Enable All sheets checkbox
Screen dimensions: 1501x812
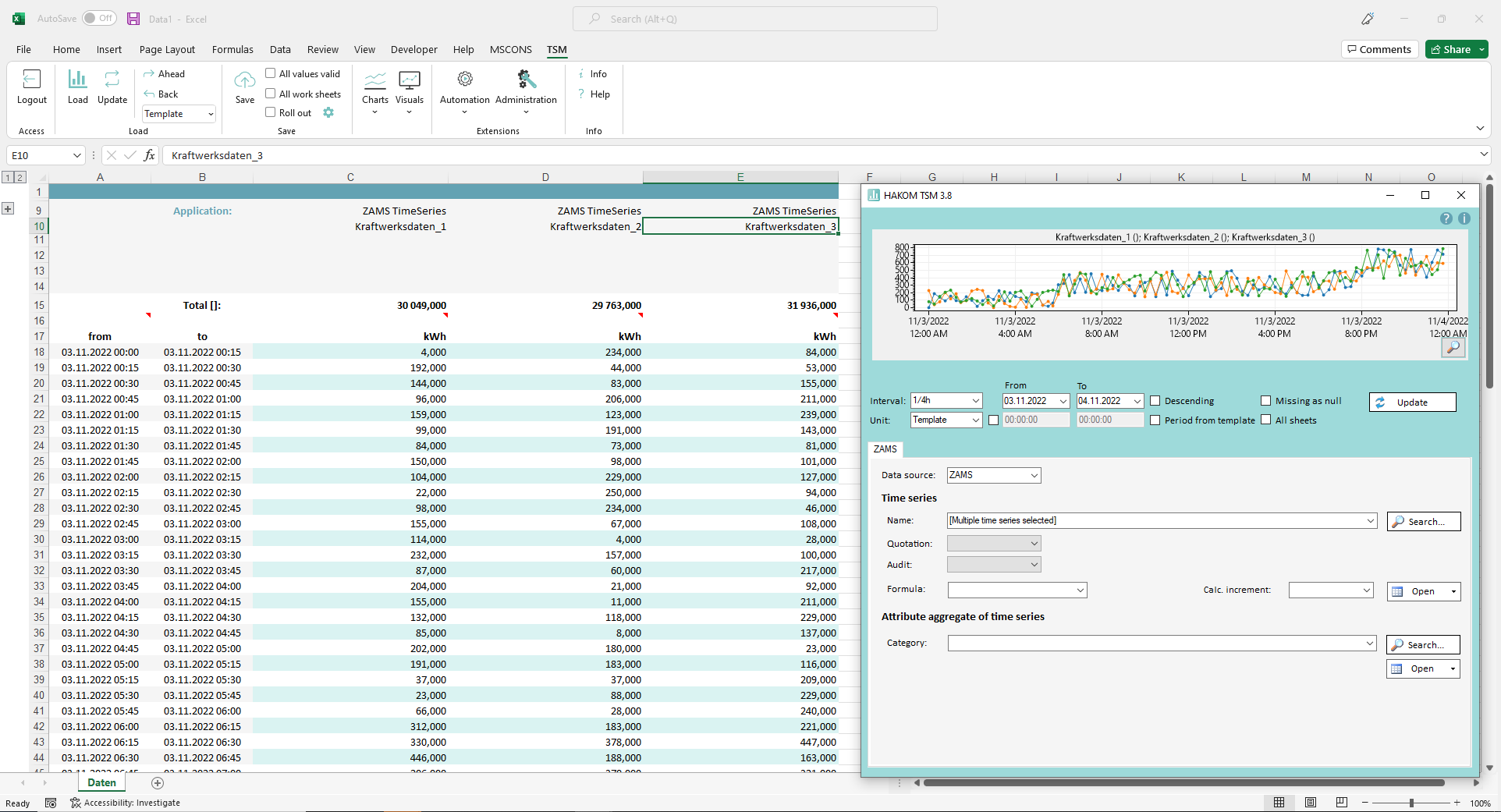click(x=1266, y=420)
